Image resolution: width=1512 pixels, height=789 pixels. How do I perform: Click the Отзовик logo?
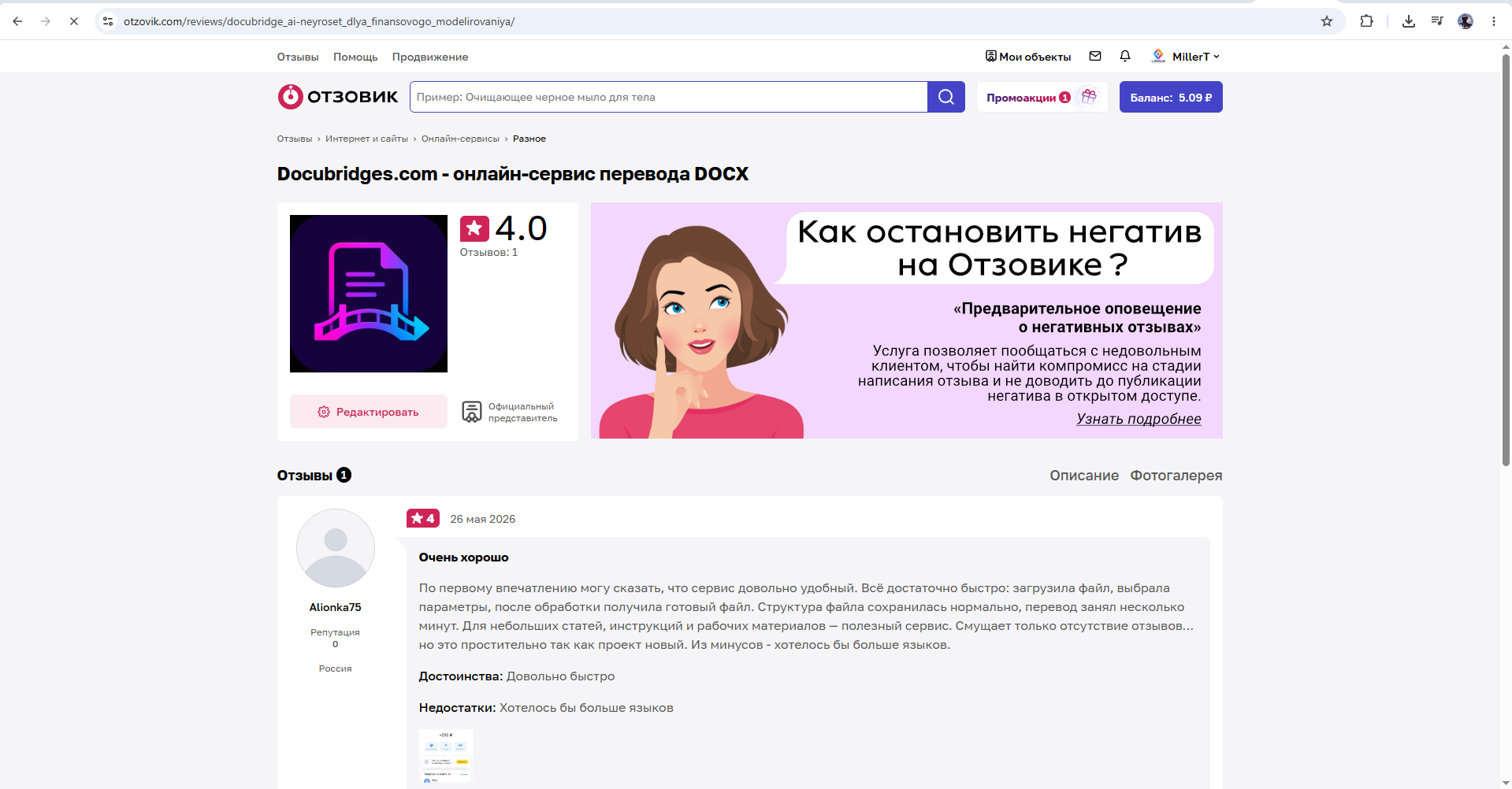[x=338, y=97]
